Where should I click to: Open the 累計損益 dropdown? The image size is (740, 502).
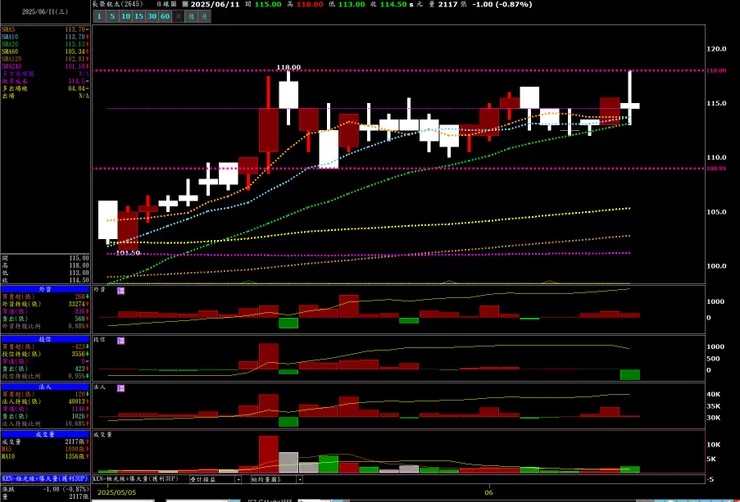(215, 479)
